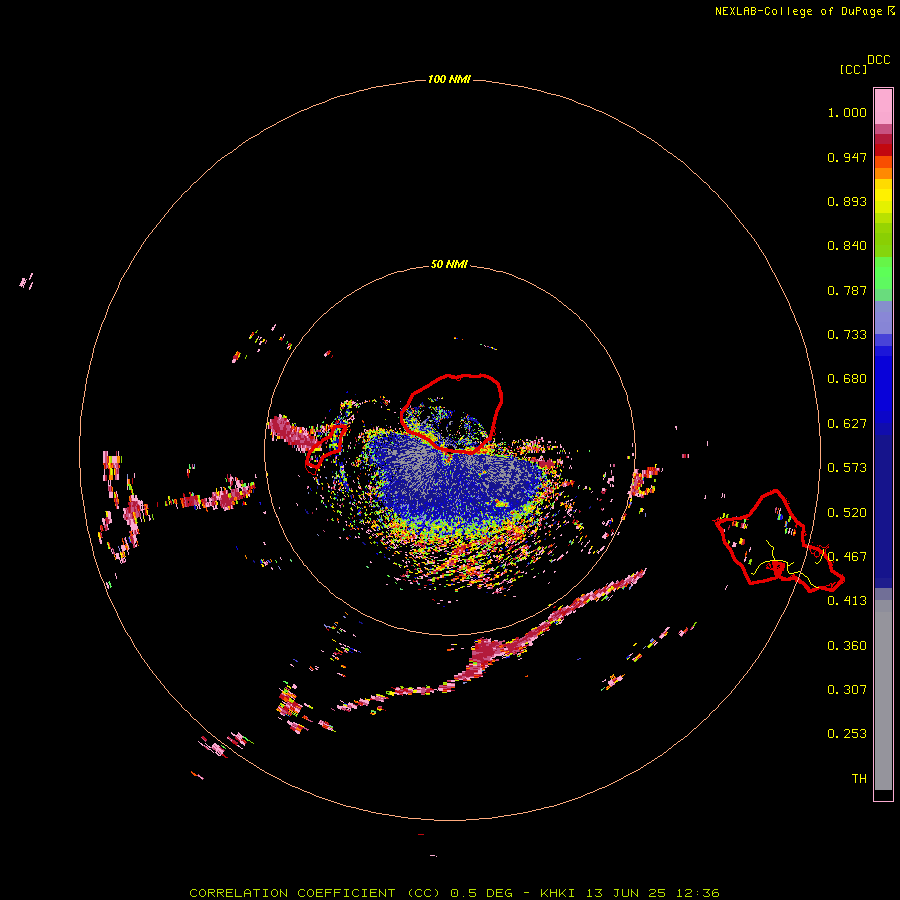Click the 0.307 legend value
900x900 pixels.
847,690
